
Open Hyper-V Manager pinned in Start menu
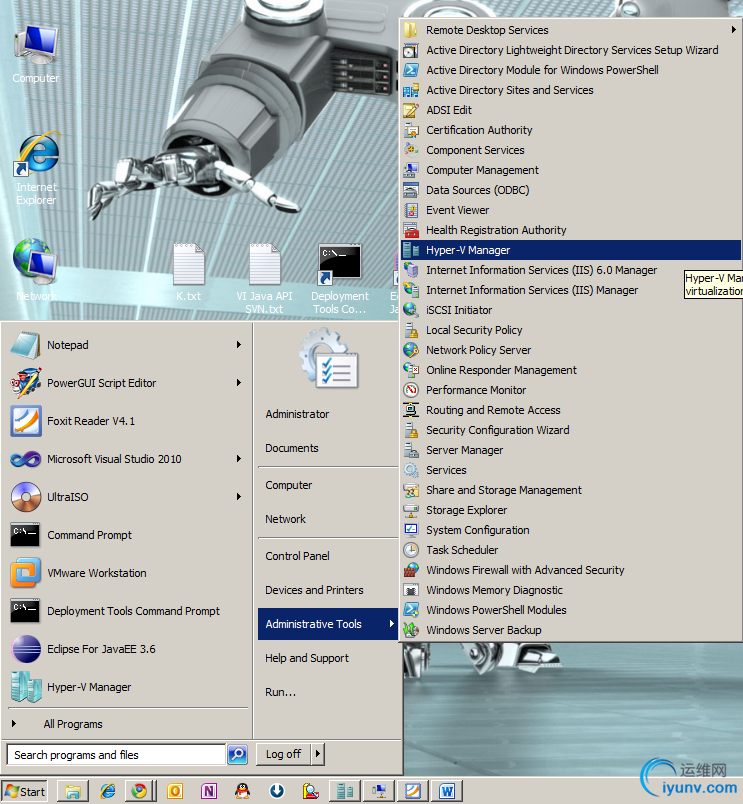point(128,686)
